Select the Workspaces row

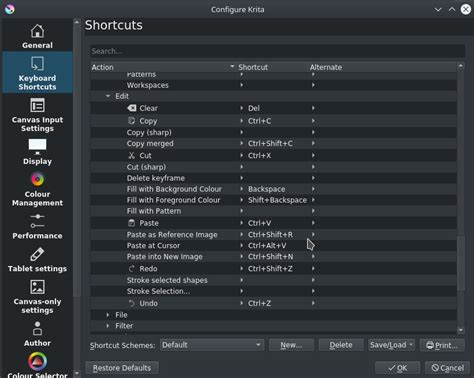click(x=274, y=85)
